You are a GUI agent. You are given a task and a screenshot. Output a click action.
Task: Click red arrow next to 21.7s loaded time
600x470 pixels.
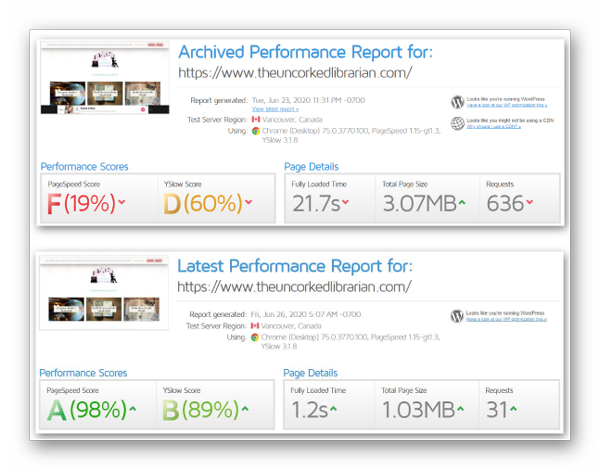click(x=346, y=202)
